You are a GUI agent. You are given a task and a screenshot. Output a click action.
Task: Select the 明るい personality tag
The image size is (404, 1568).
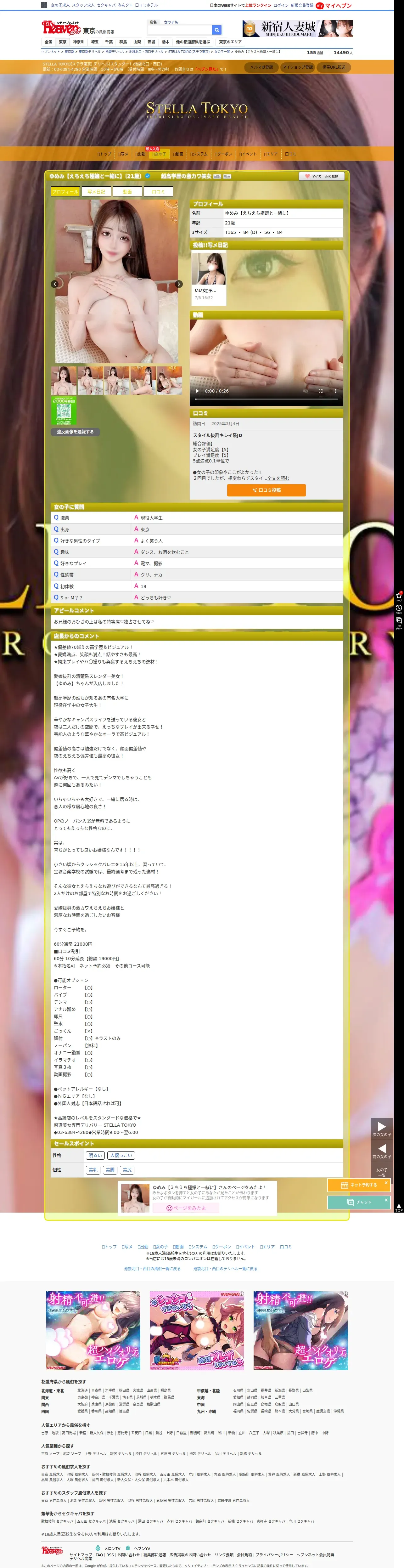click(x=95, y=1155)
